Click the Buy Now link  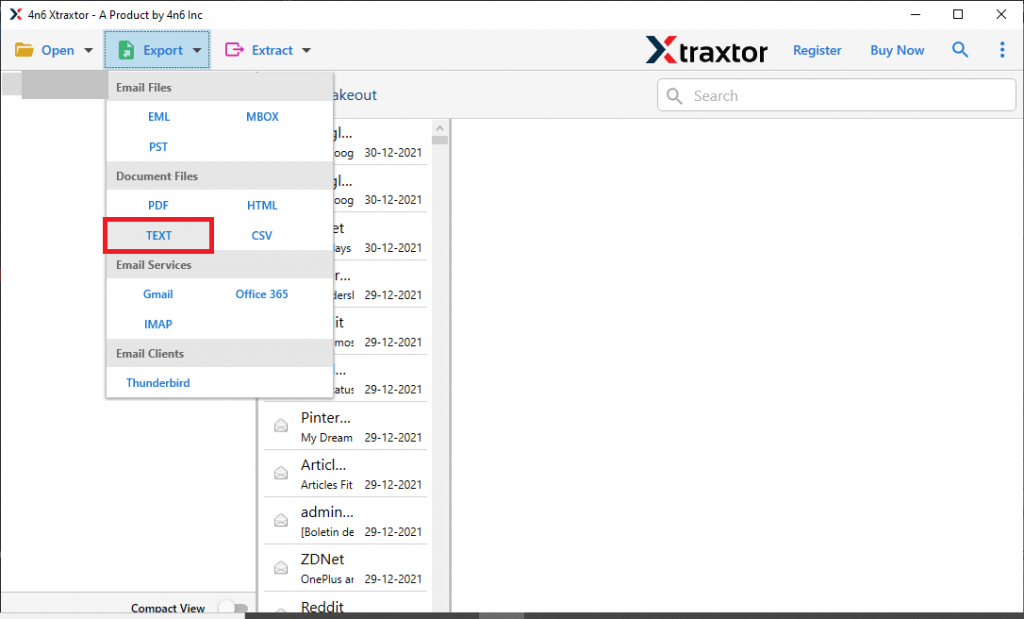click(x=896, y=49)
